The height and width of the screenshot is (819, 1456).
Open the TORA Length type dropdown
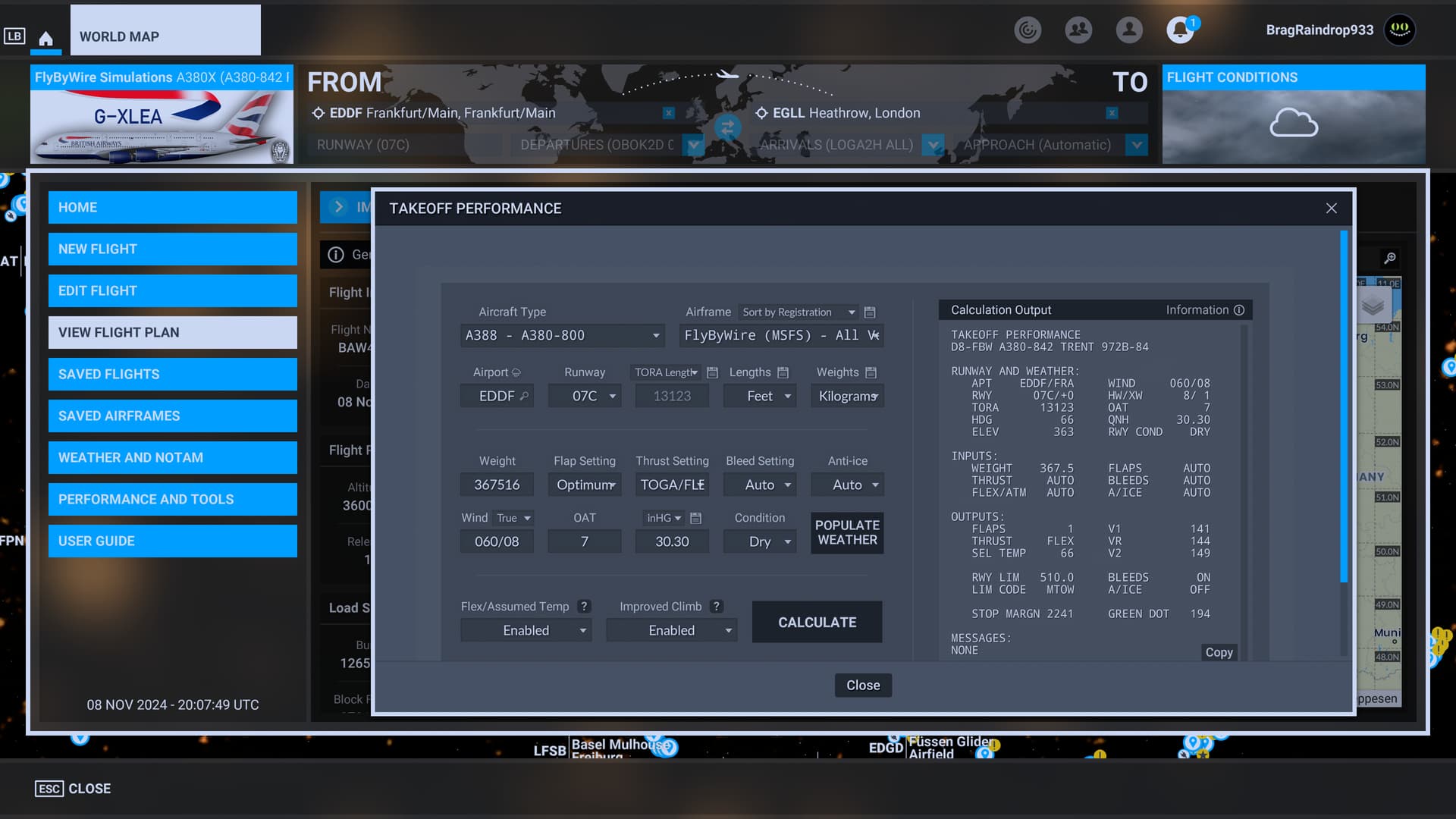tap(666, 372)
